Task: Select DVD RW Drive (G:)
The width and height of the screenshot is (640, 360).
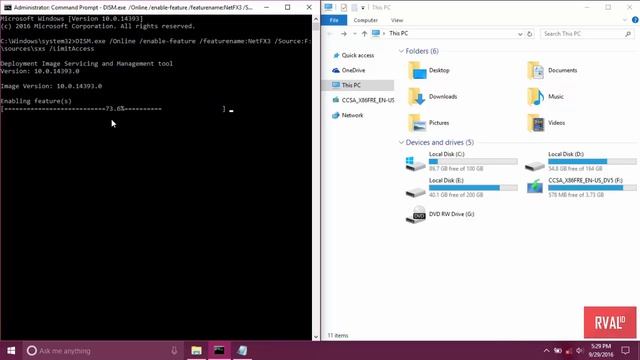Action: [x=440, y=214]
